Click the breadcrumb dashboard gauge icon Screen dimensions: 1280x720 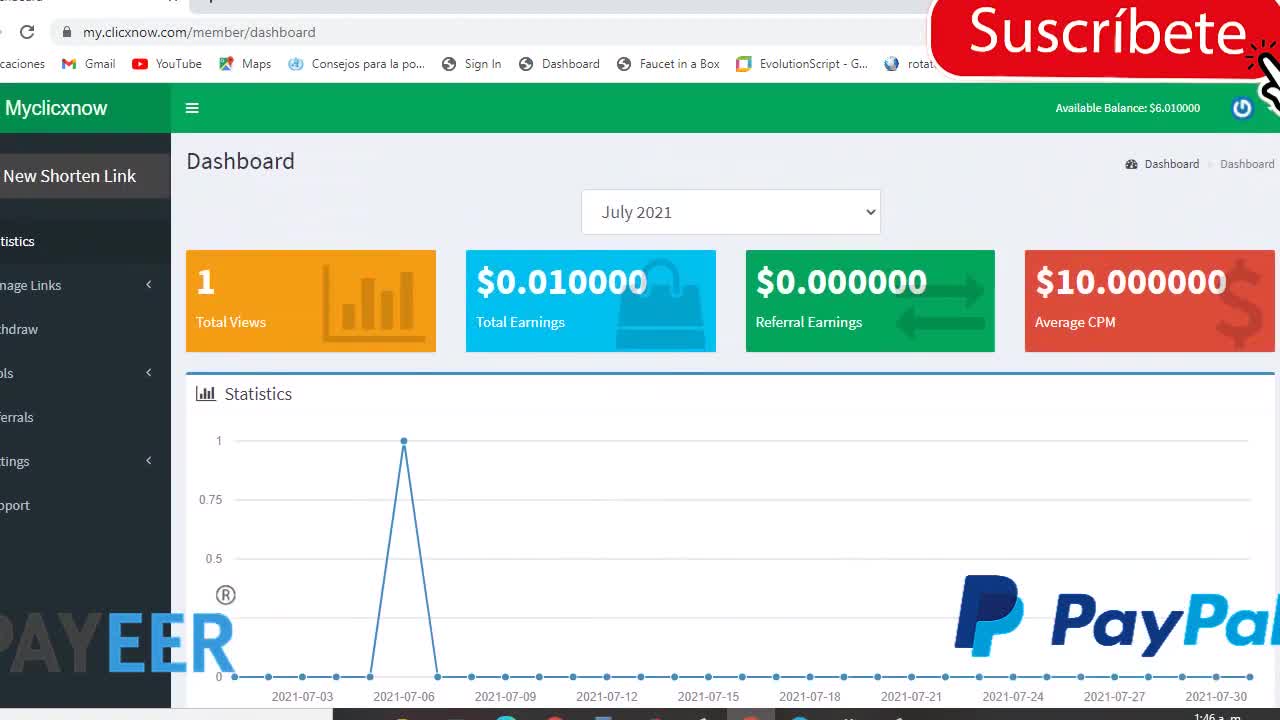[1131, 164]
